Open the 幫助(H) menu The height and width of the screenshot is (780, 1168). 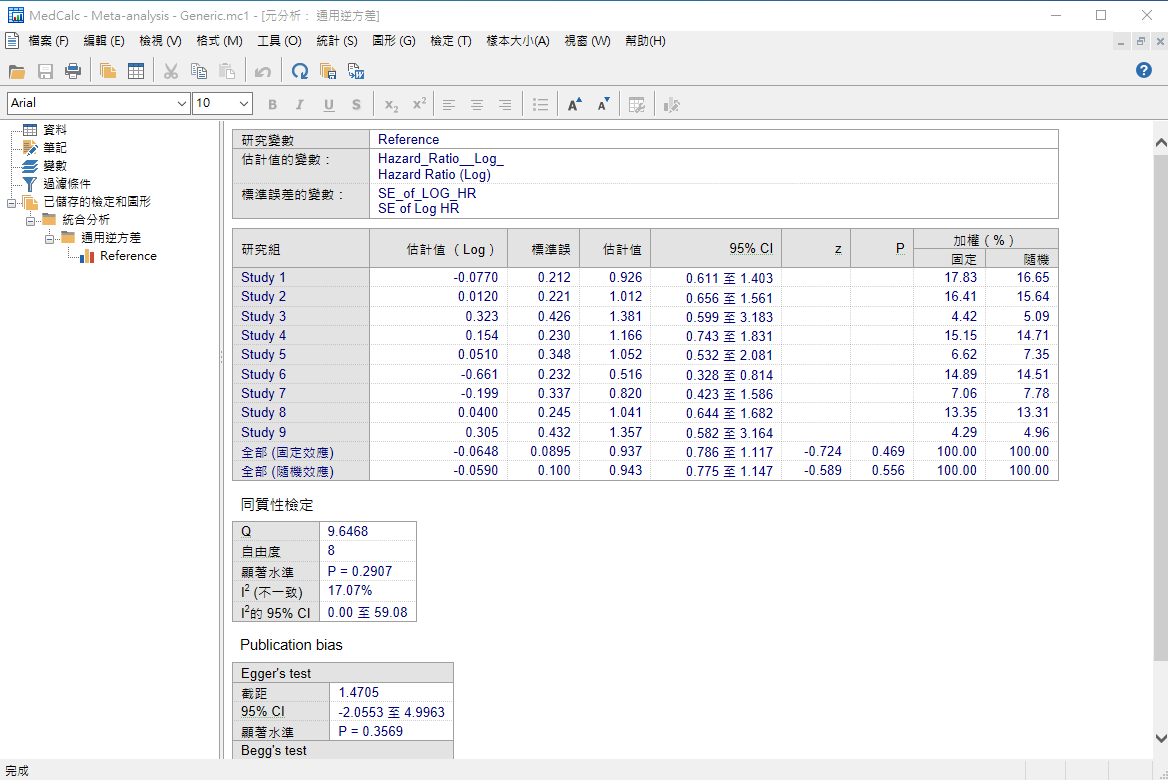point(645,41)
